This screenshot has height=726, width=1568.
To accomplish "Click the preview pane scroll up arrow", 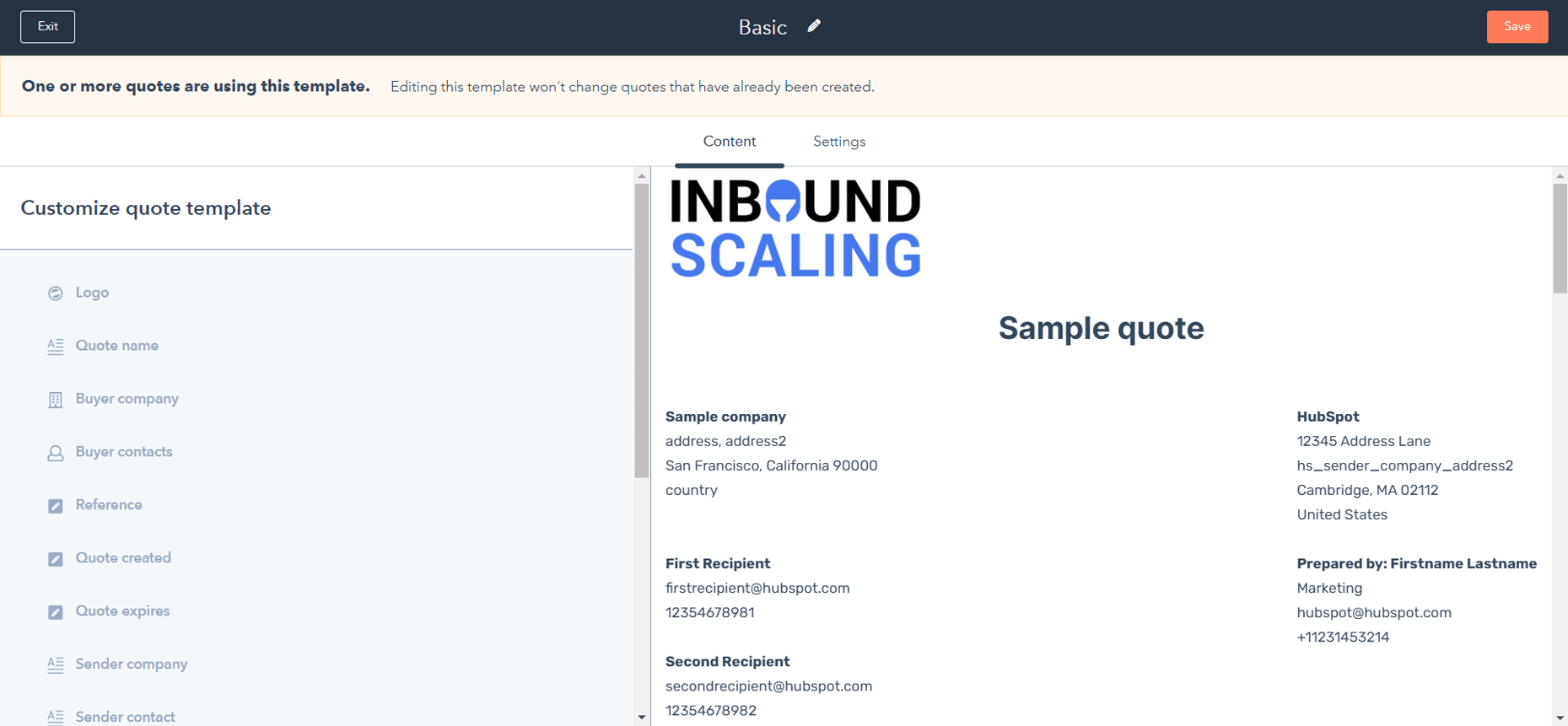I will click(1560, 176).
